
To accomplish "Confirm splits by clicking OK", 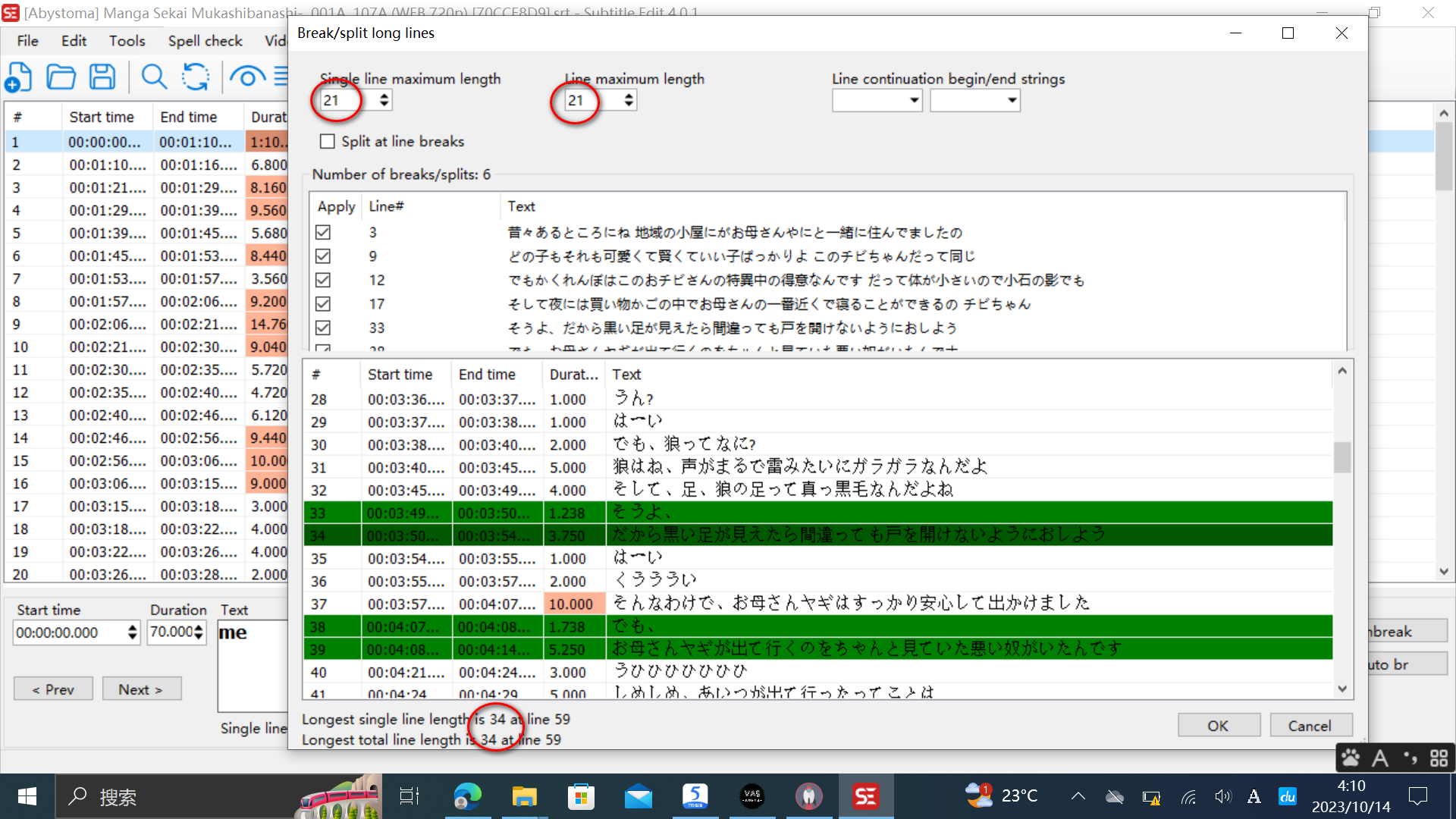I will 1219,725.
